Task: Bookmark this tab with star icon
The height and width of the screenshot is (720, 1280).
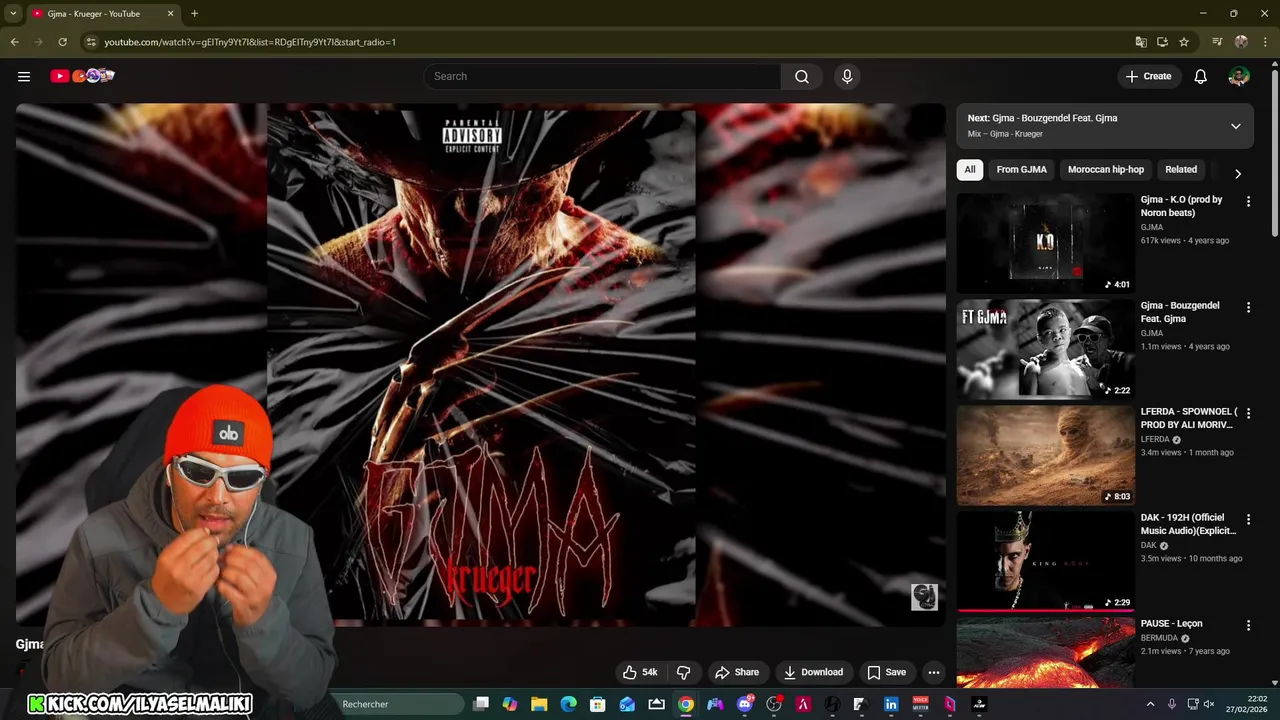Action: [x=1184, y=42]
